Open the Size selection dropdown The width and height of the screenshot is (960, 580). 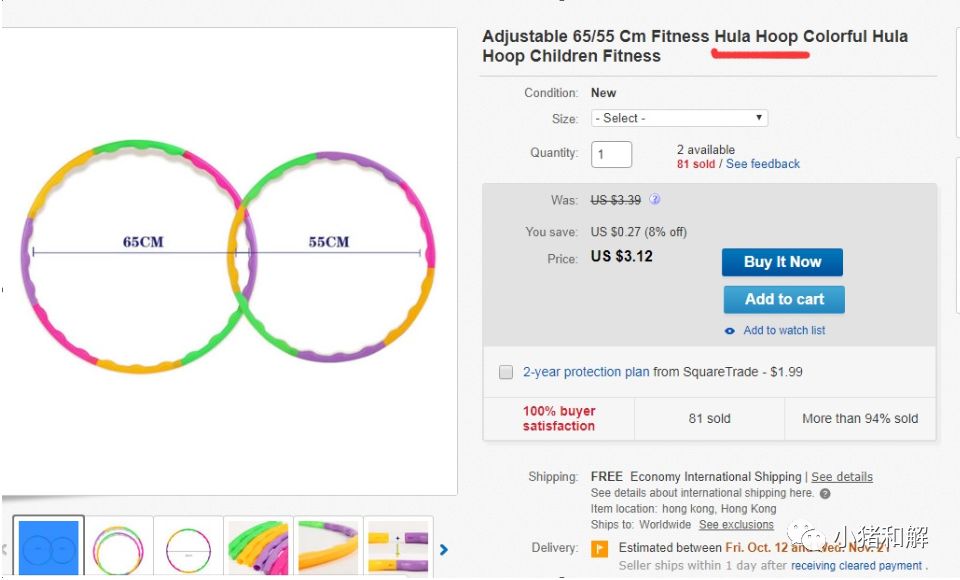click(679, 118)
